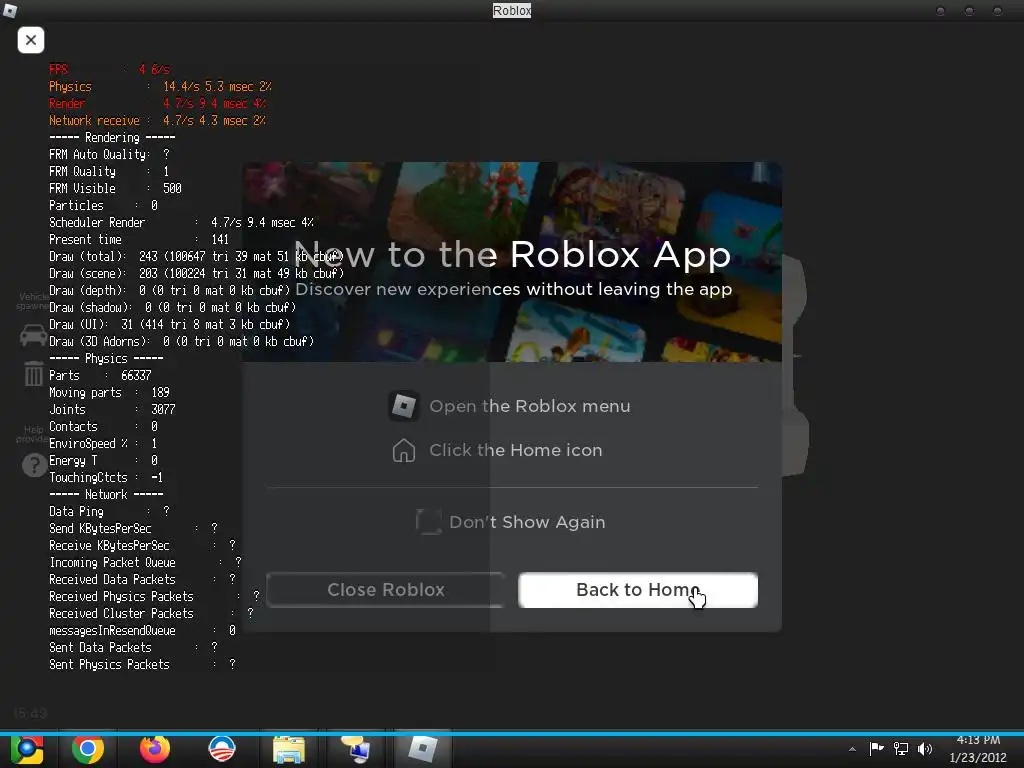This screenshot has height=768, width=1024.
Task: Open the Obama logo app on taskbar
Action: point(221,750)
